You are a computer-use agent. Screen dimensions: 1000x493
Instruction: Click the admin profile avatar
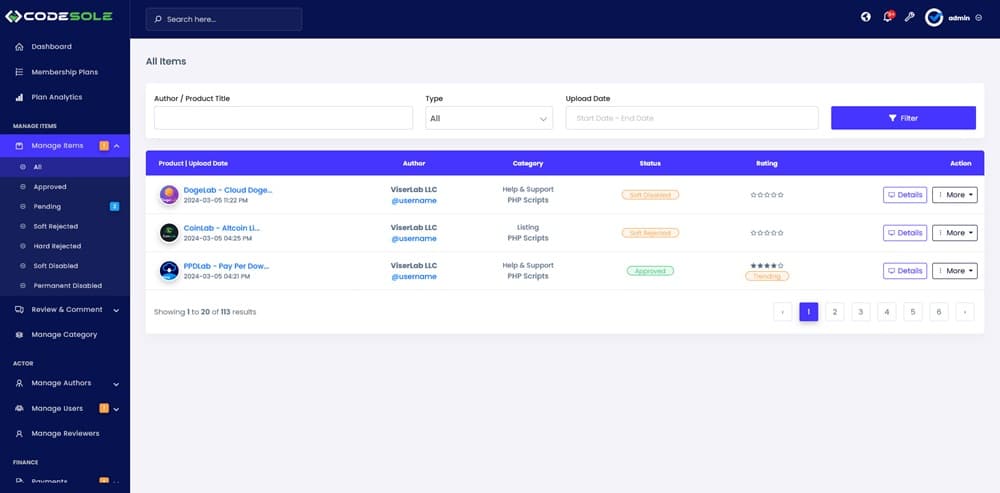(934, 18)
